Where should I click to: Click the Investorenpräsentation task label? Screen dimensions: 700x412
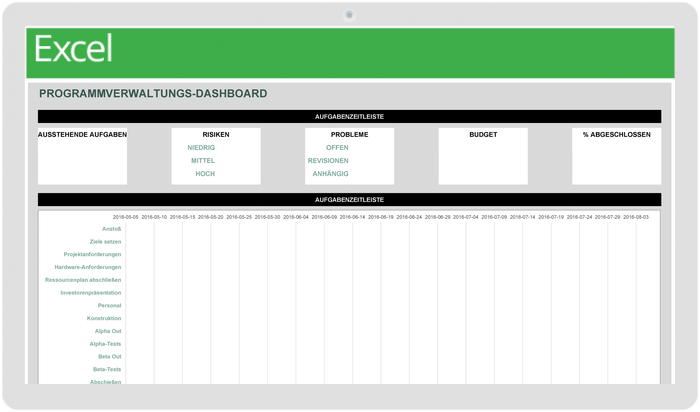click(x=91, y=293)
